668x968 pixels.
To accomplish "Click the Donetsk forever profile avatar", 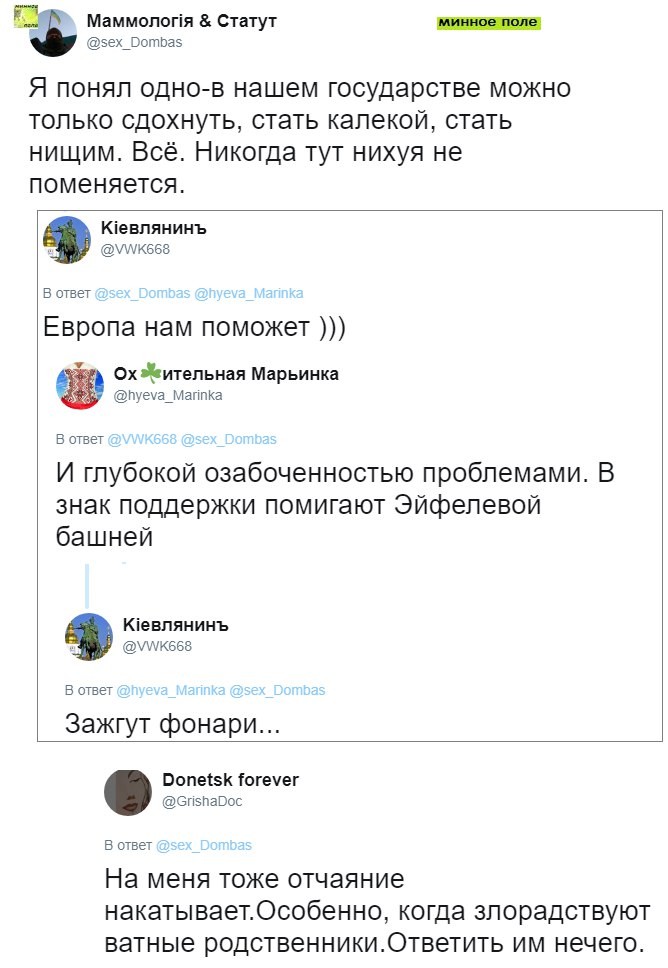I will pos(128,791).
